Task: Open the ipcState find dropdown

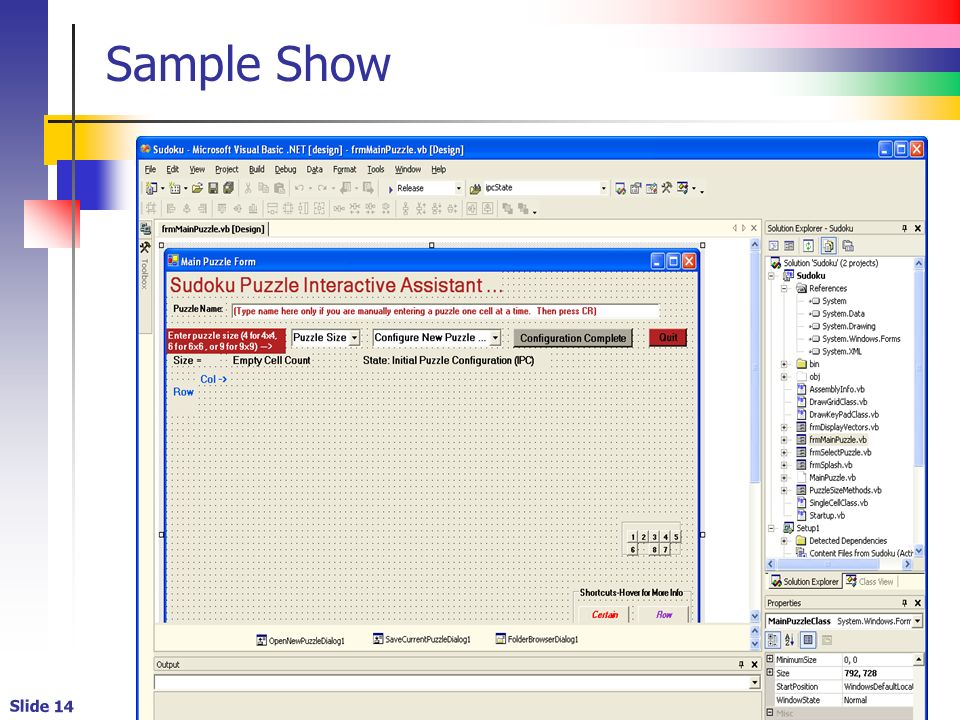Action: 603,189
